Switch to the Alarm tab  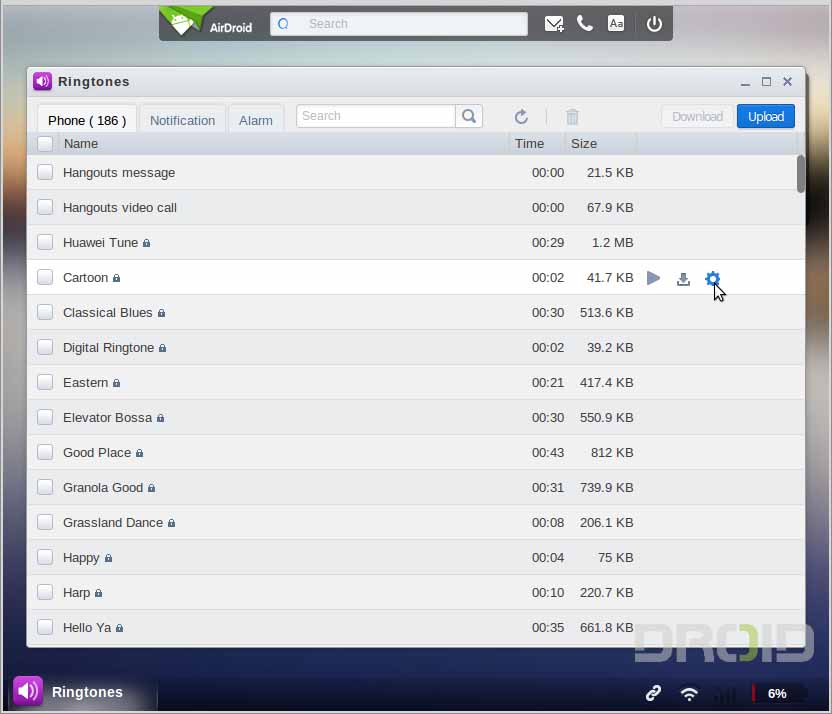click(255, 120)
